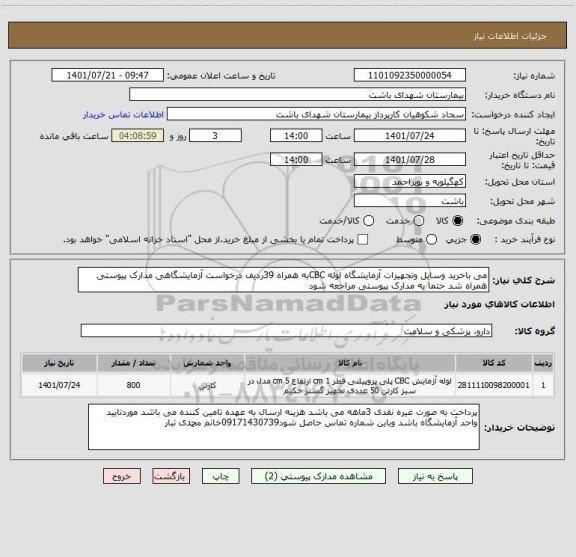Click the remaining time field 04:08:59
The height and width of the screenshot is (557, 576).
pos(138,136)
